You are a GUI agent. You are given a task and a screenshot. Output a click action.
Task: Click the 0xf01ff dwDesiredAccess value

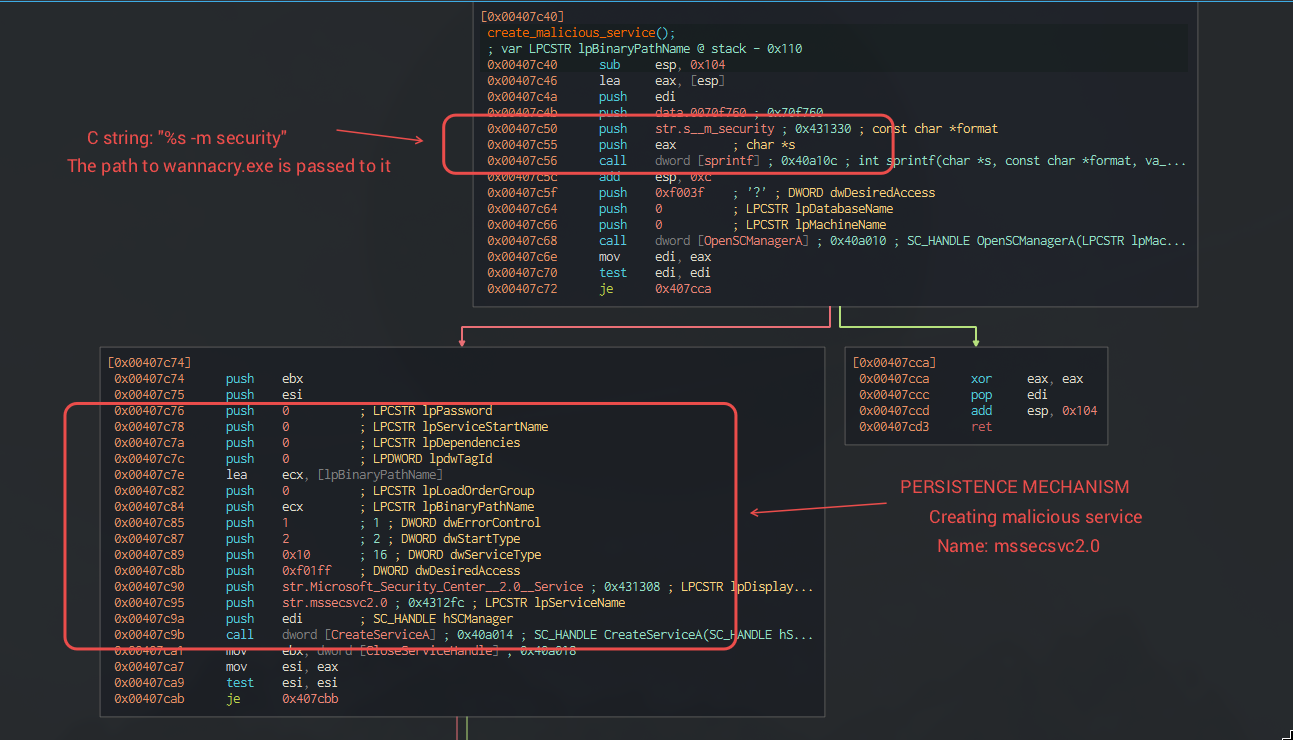(307, 571)
